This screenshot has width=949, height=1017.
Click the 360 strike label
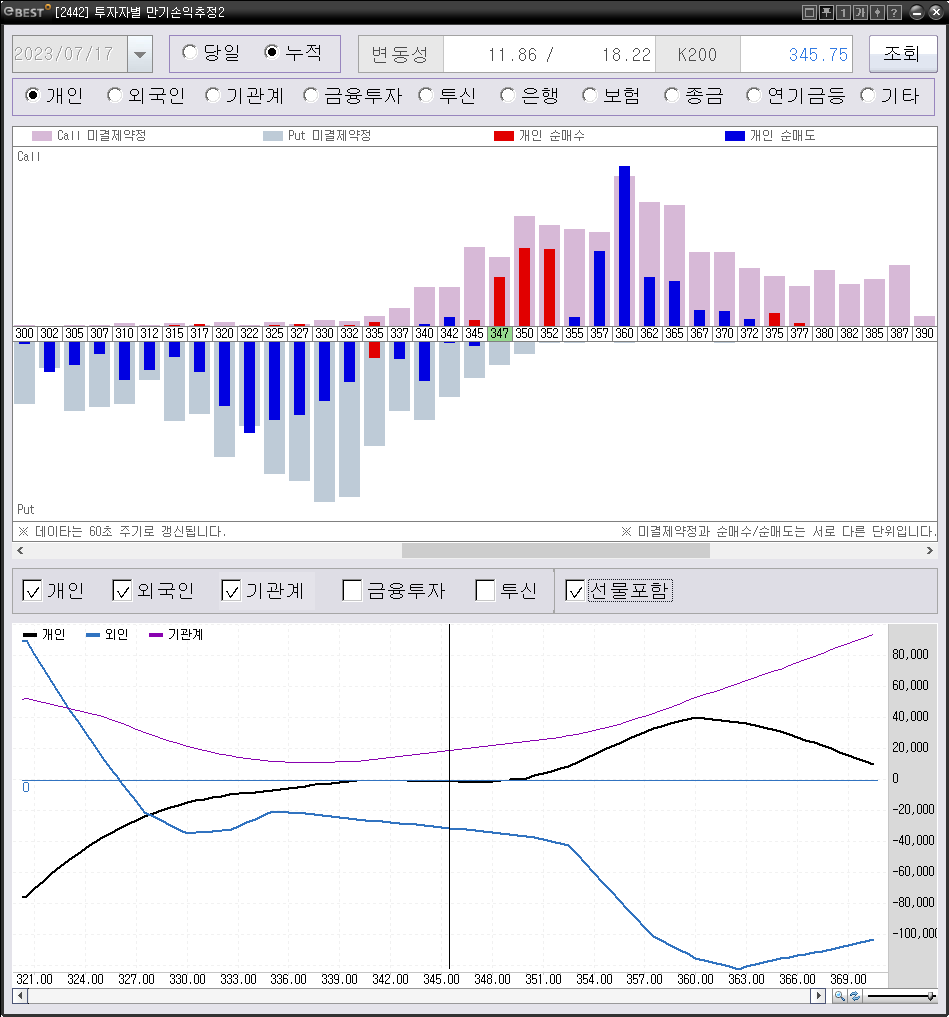click(624, 333)
